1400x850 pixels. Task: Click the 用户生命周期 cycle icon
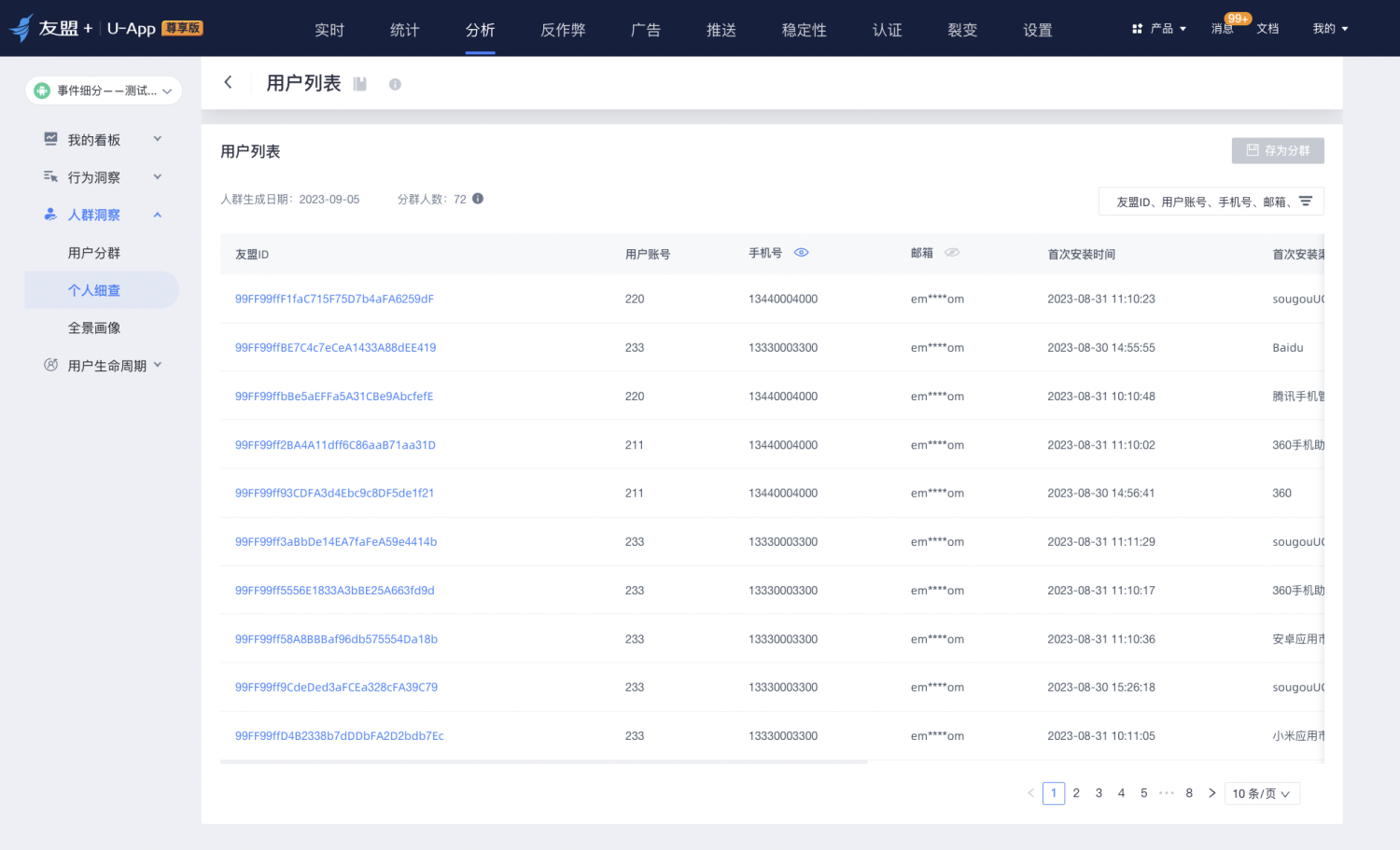click(50, 365)
